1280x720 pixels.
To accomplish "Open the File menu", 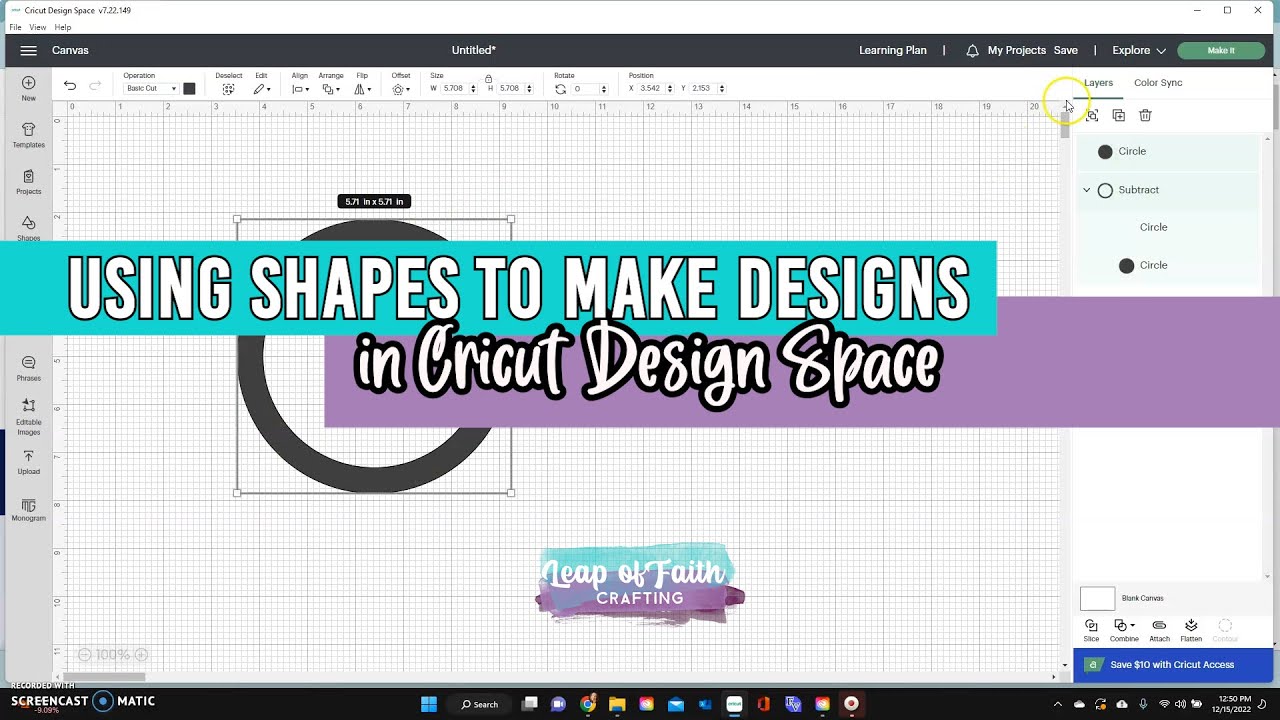I will click(x=15, y=27).
